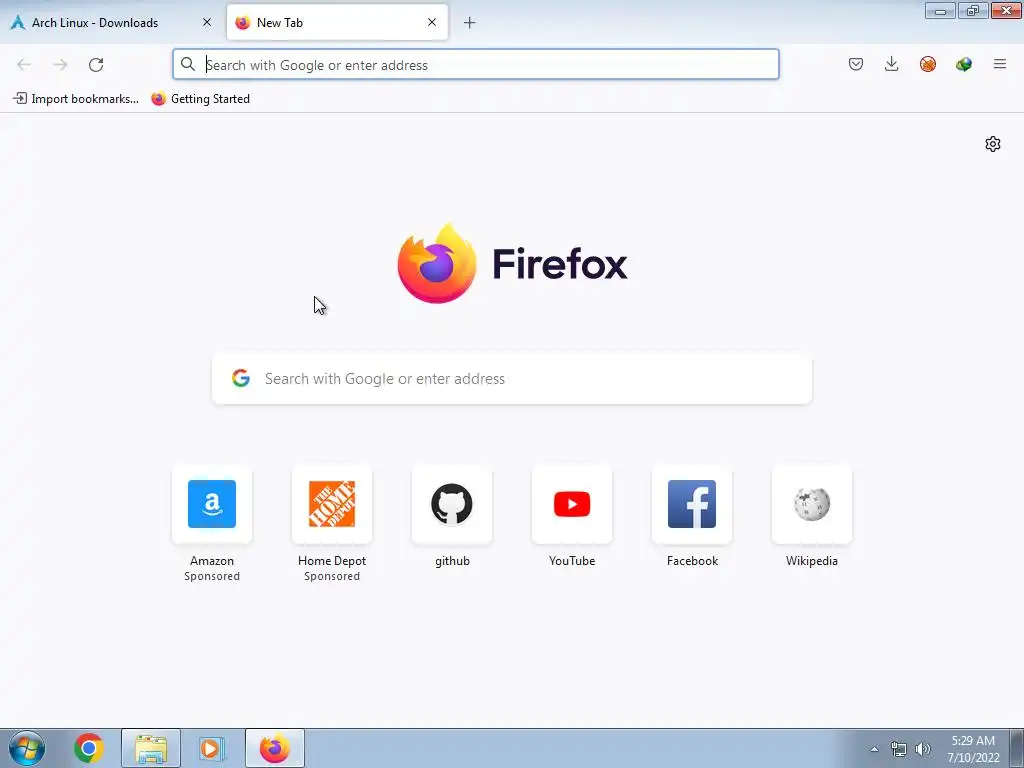Open the Windows Start menu

pos(27,748)
